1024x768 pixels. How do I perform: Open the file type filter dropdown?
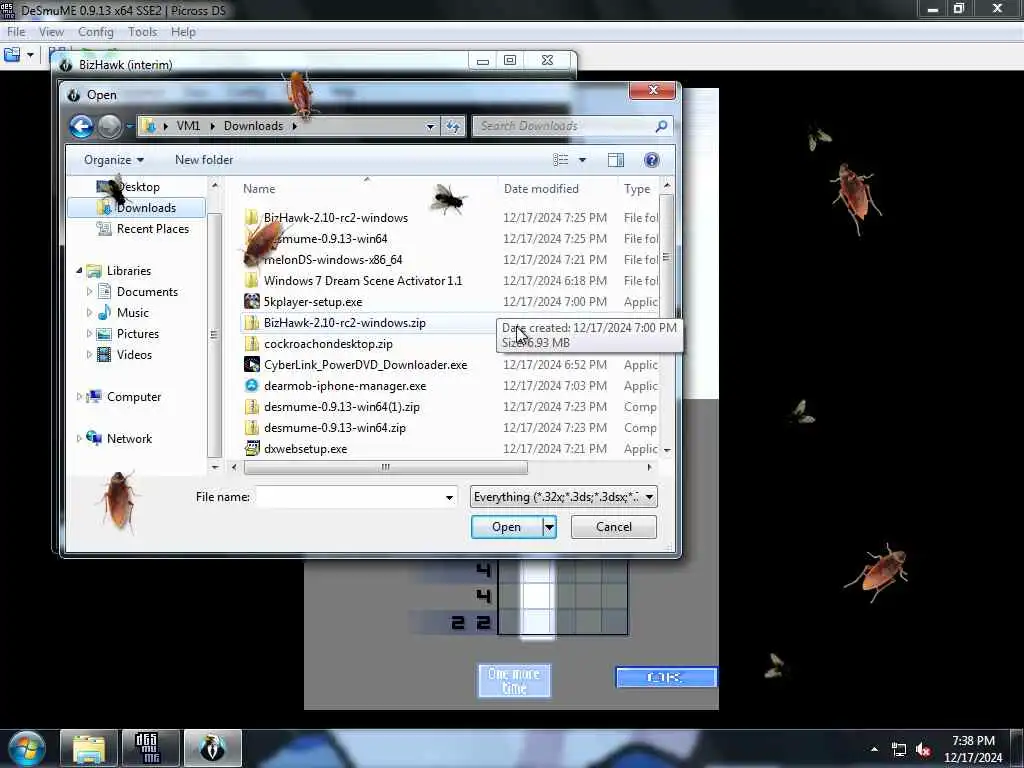coord(649,497)
